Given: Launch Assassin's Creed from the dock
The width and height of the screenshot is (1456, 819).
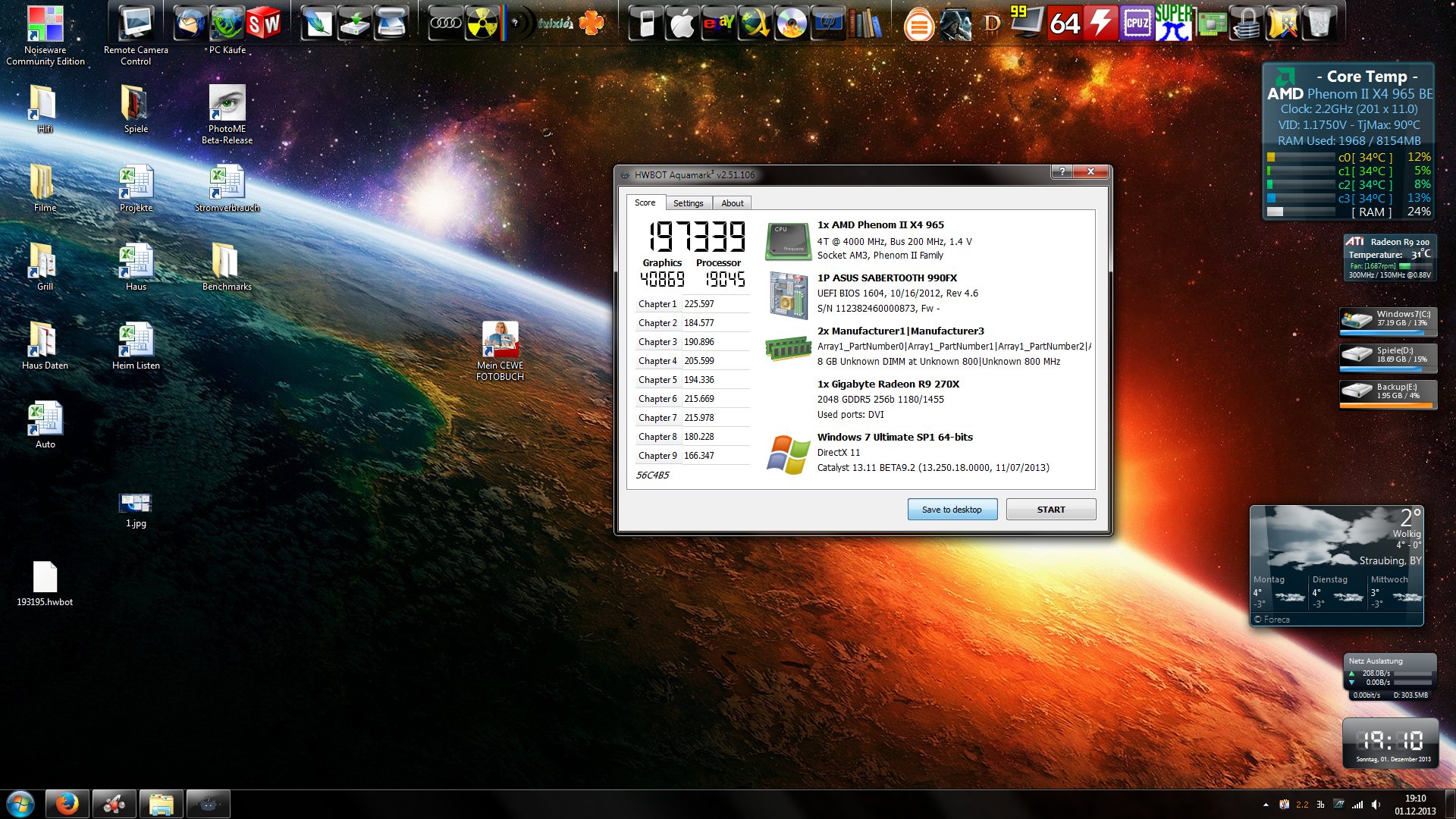Looking at the screenshot, I should (955, 23).
